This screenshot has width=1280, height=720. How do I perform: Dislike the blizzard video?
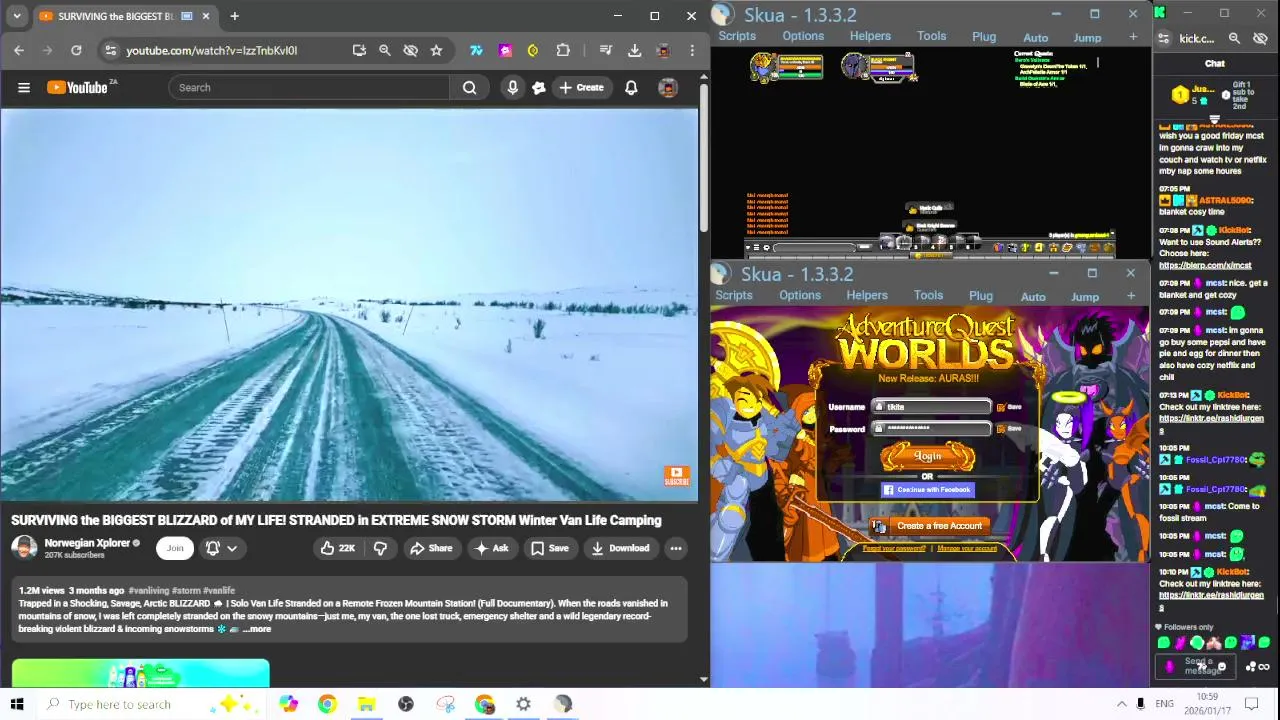click(380, 548)
